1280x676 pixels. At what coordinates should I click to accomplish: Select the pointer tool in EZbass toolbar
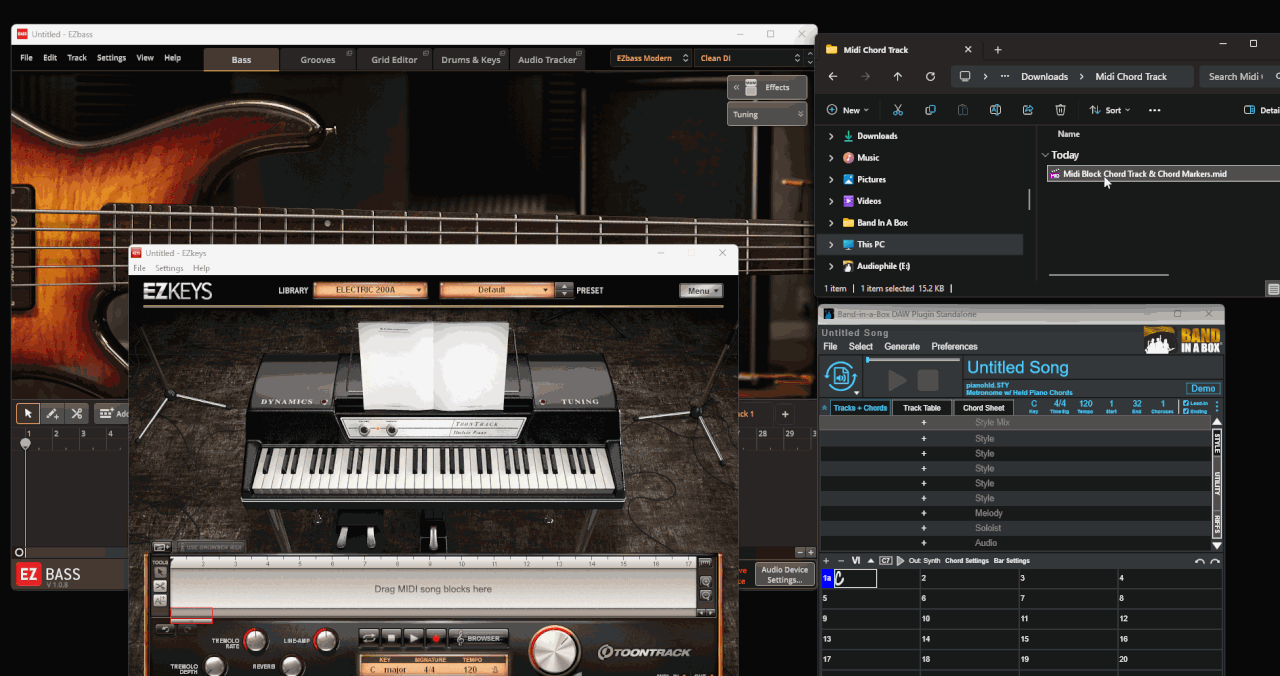click(27, 413)
